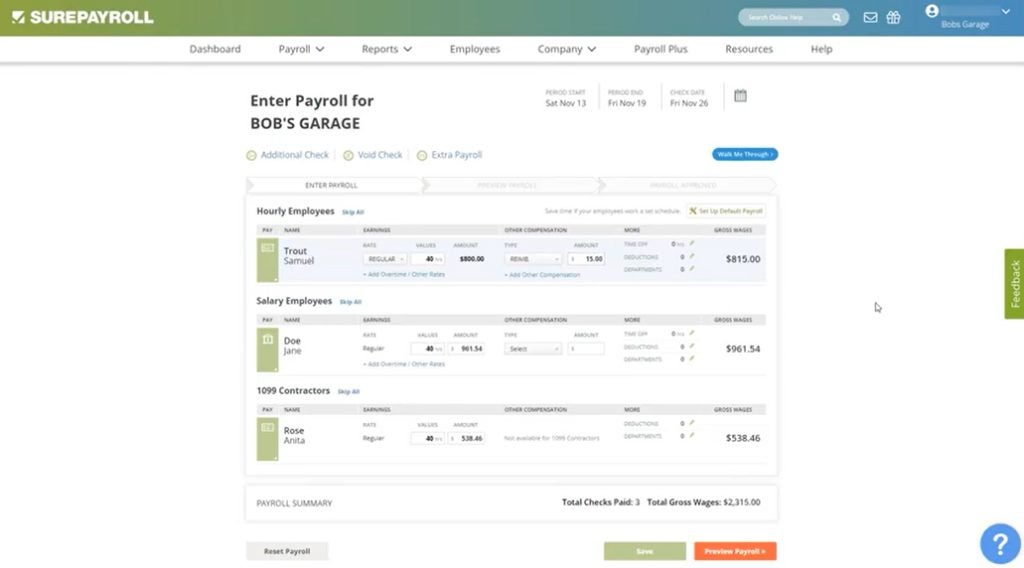This screenshot has height=568, width=1024.
Task: Edit time off pencil for Samuel Trout
Action: point(692,244)
